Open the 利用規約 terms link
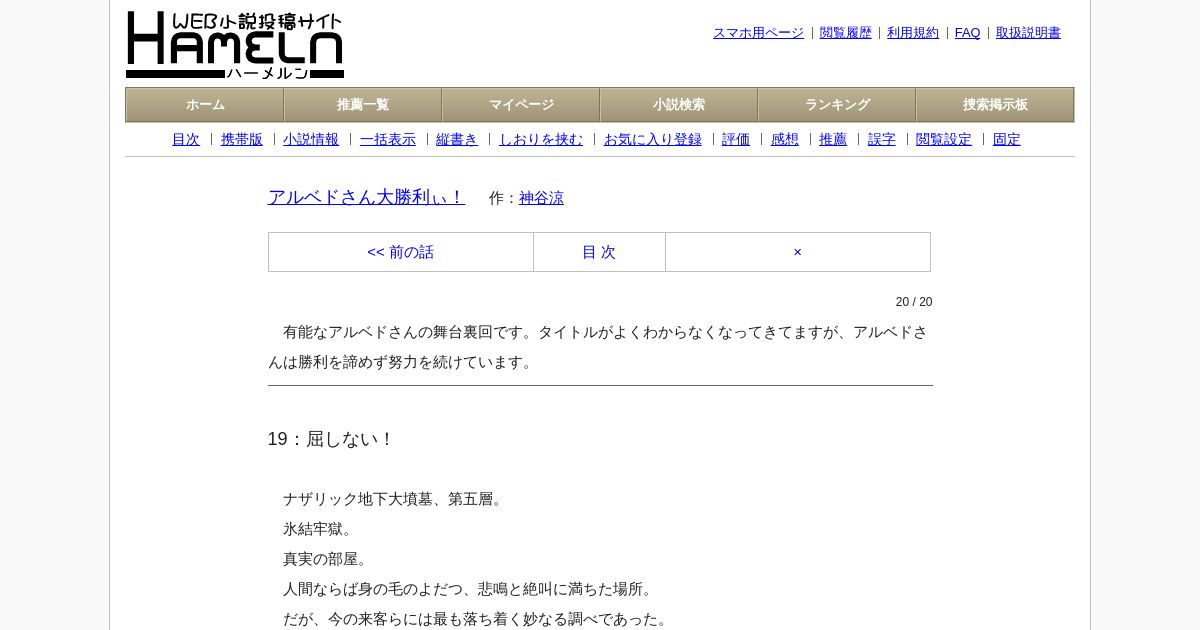Viewport: 1200px width, 630px height. 913,33
